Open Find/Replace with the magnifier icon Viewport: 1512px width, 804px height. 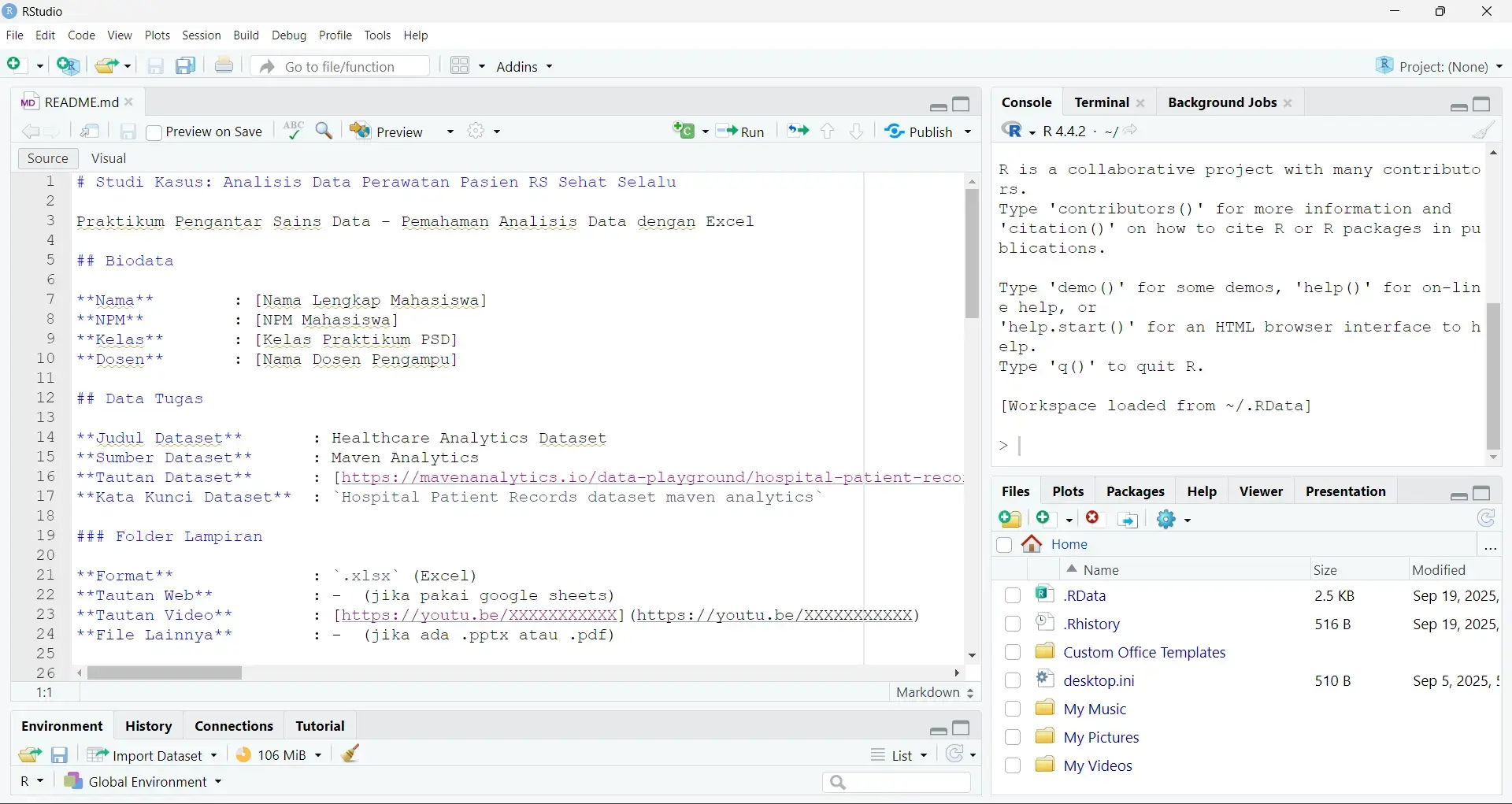323,131
